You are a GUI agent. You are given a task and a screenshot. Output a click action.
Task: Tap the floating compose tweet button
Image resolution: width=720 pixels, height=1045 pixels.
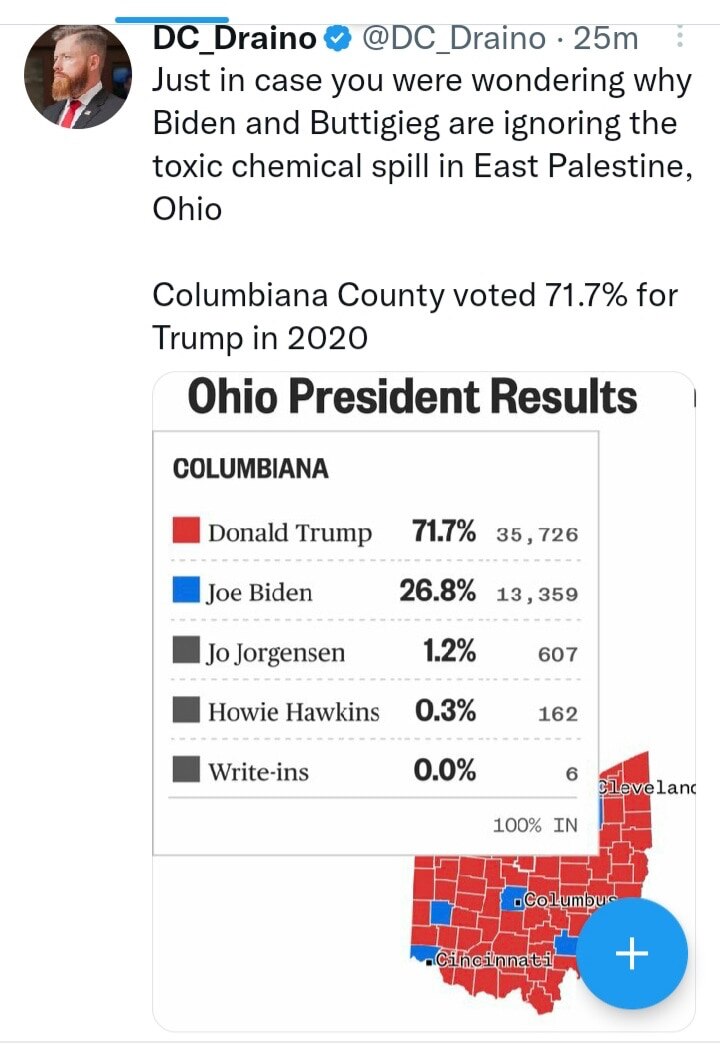coord(632,953)
